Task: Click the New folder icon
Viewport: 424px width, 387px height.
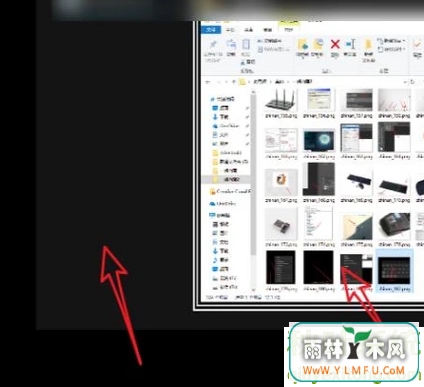Action: pyautogui.click(x=368, y=45)
